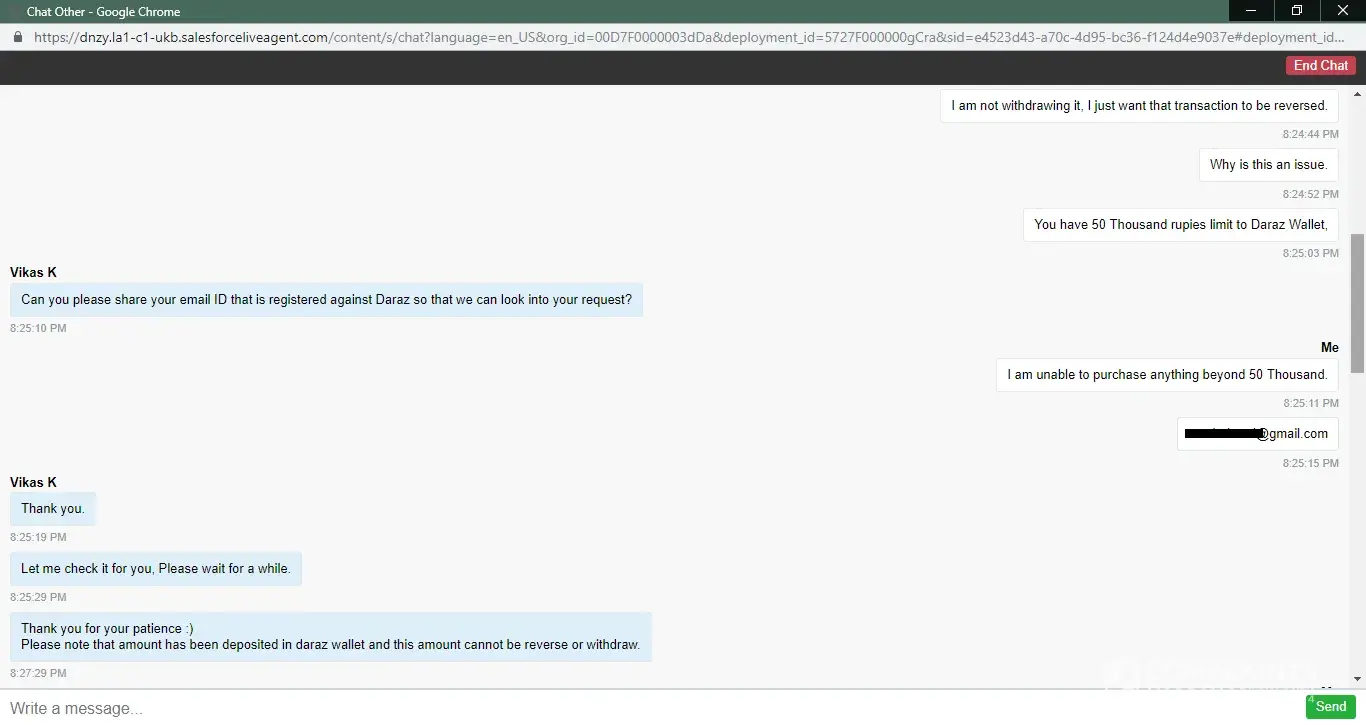Restore down the Chrome chat window
The image size is (1366, 725).
(x=1297, y=11)
